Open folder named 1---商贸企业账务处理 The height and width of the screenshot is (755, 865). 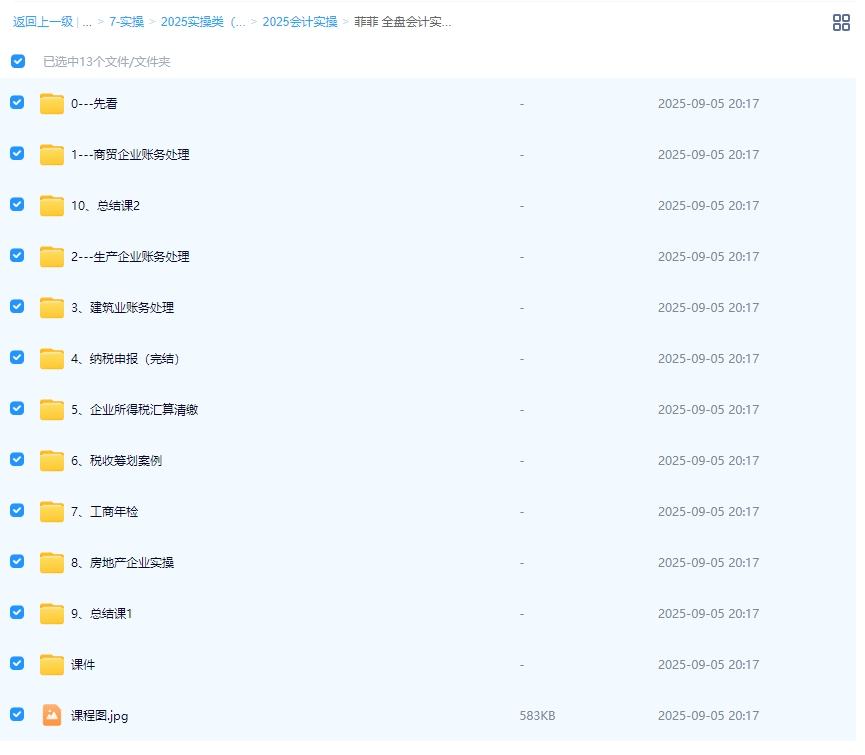tap(130, 154)
